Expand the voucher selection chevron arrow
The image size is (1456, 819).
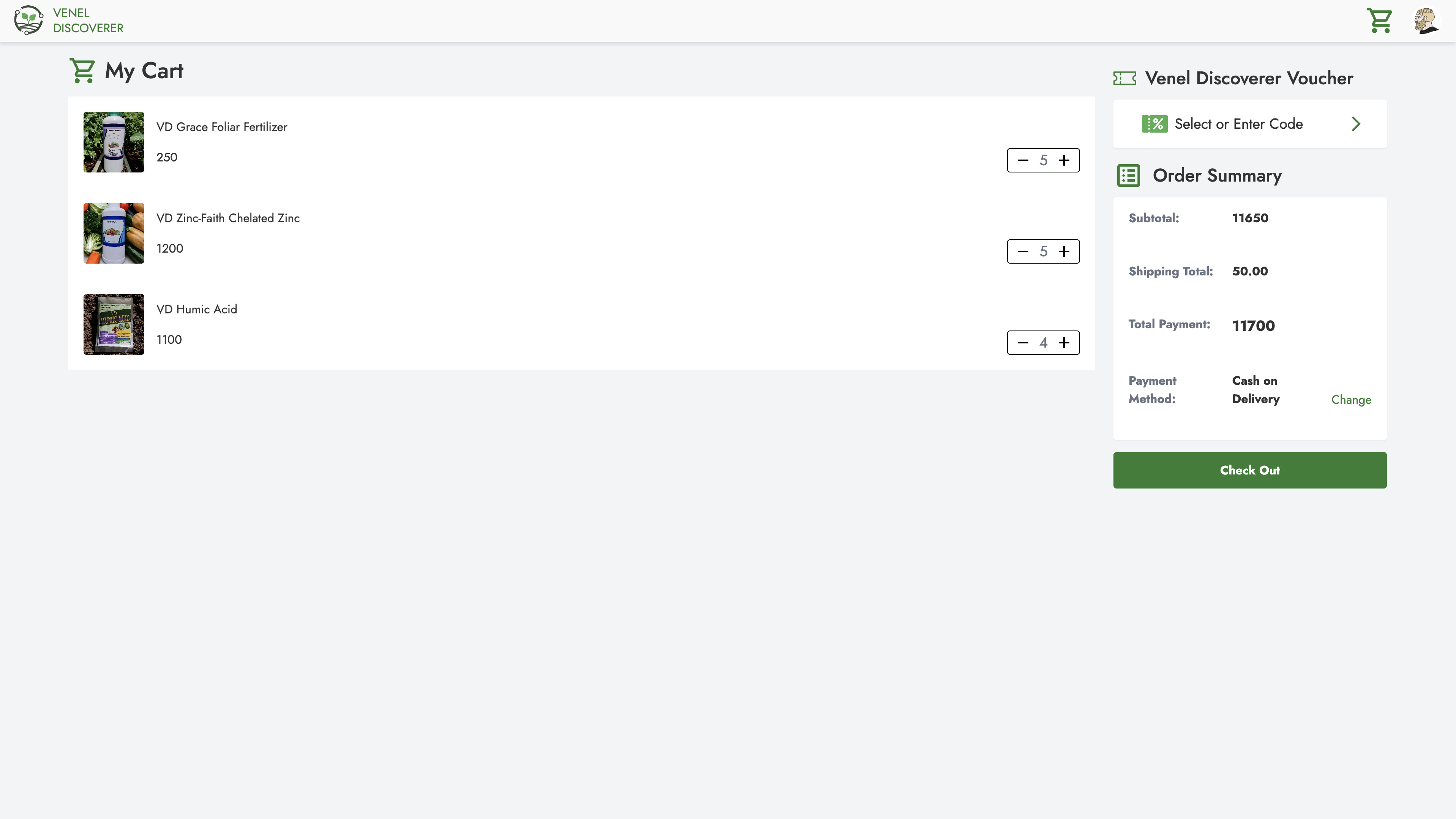[1356, 124]
